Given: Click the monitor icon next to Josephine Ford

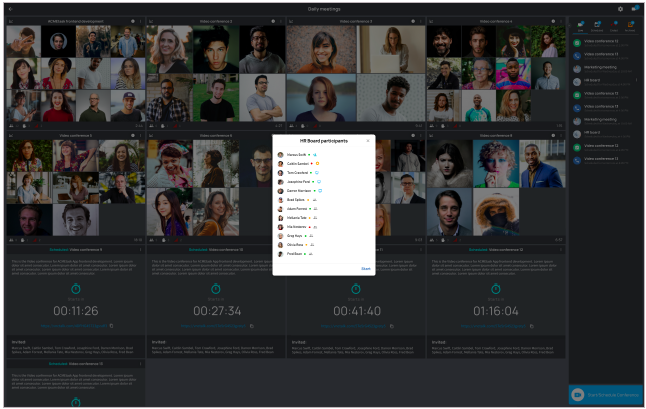Looking at the screenshot, I should [319, 182].
